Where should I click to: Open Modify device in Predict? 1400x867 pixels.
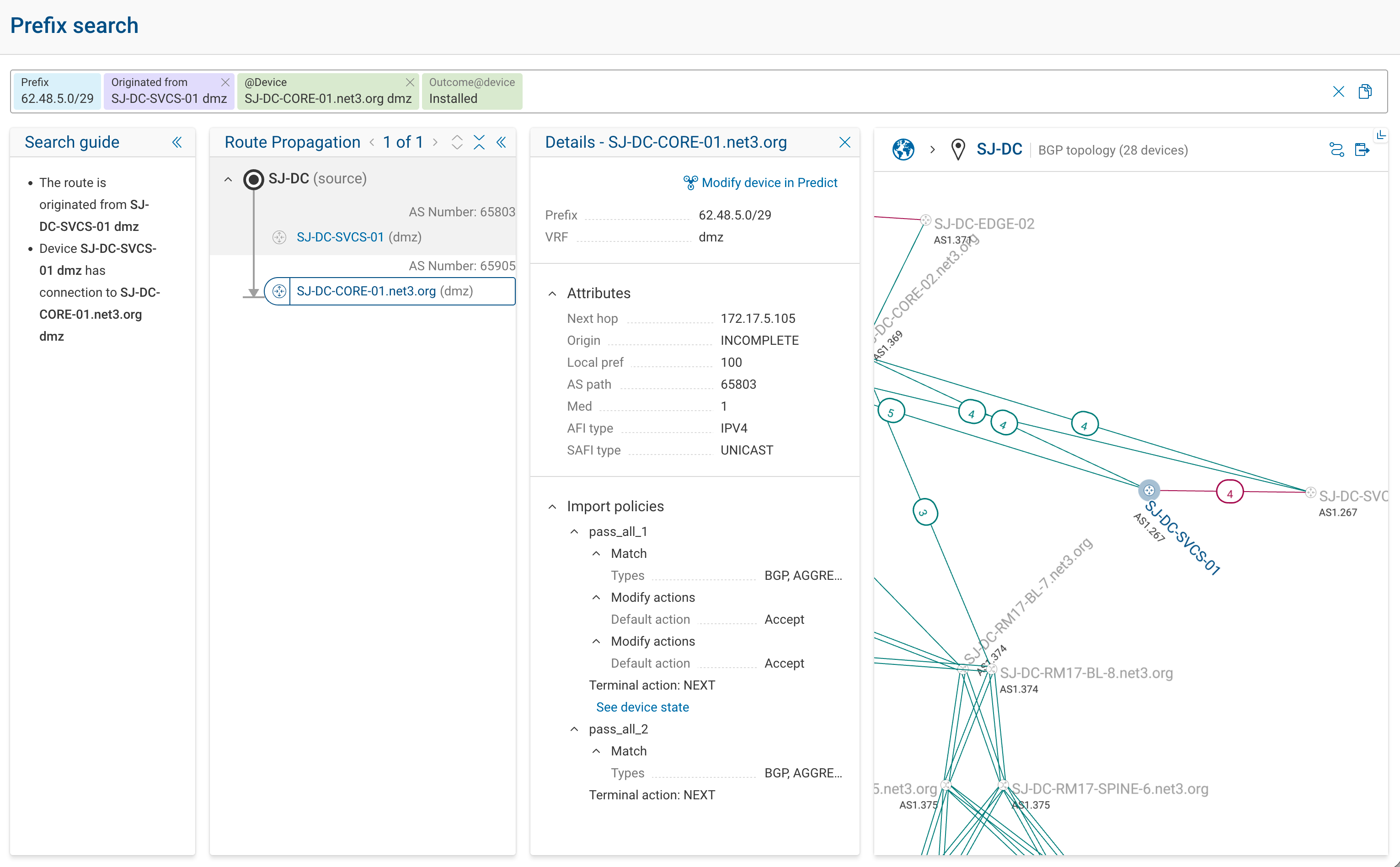tap(760, 183)
